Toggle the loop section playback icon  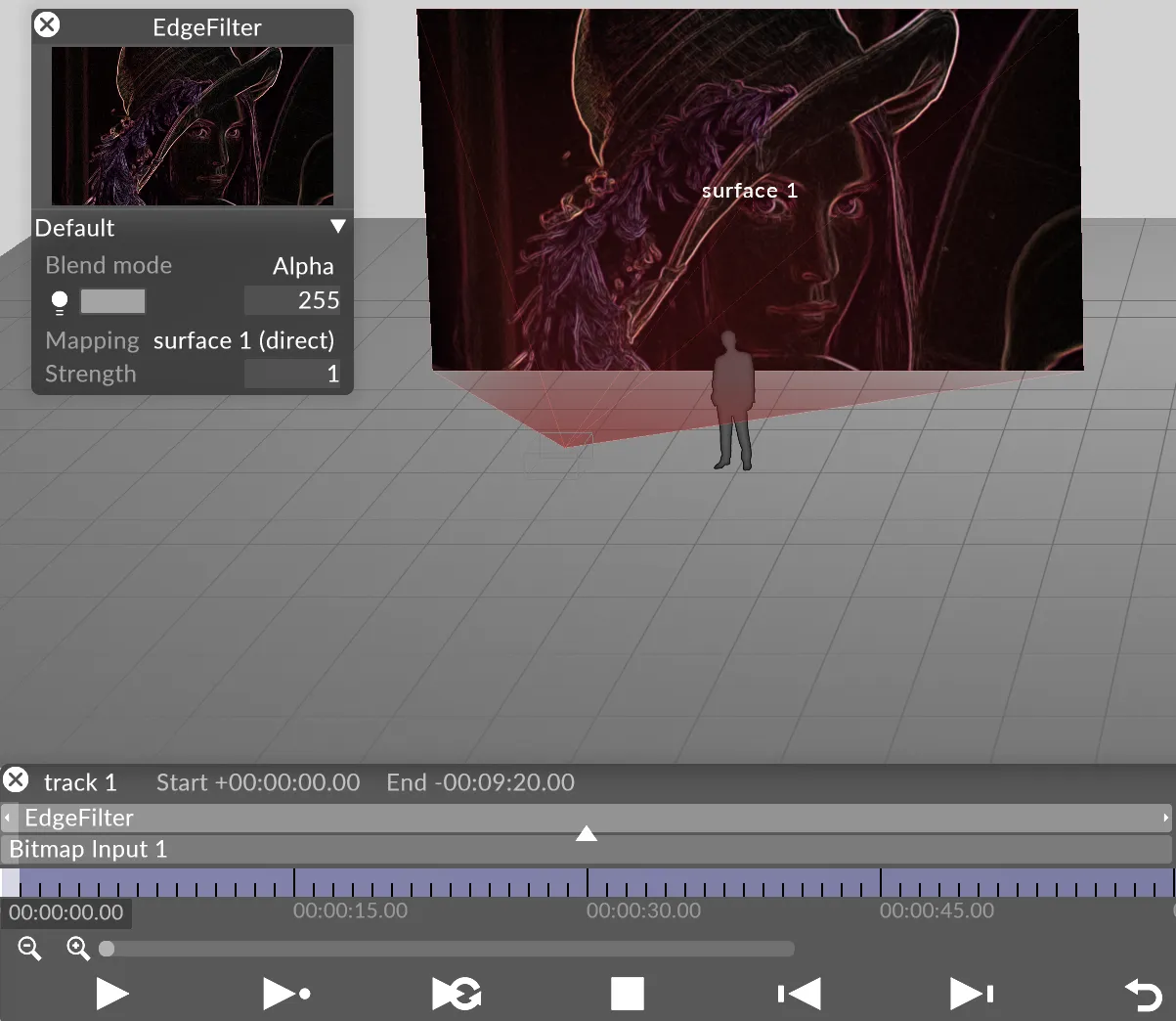pyautogui.click(x=457, y=994)
